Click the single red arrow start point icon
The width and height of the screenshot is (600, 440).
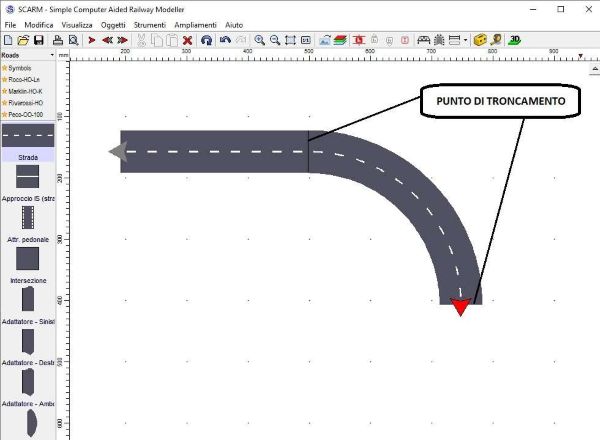tap(92, 40)
